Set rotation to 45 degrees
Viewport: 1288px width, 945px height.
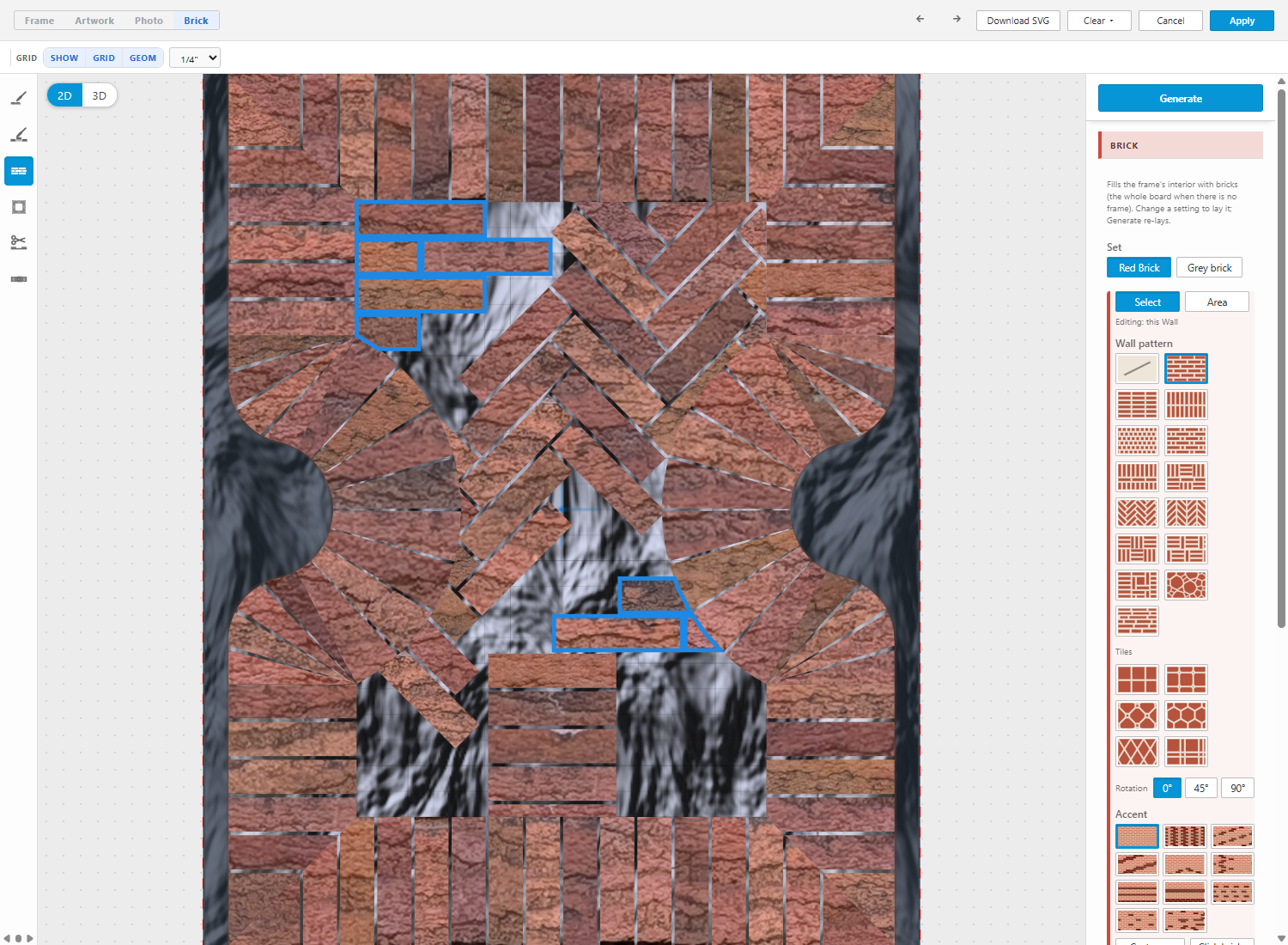pos(1200,788)
